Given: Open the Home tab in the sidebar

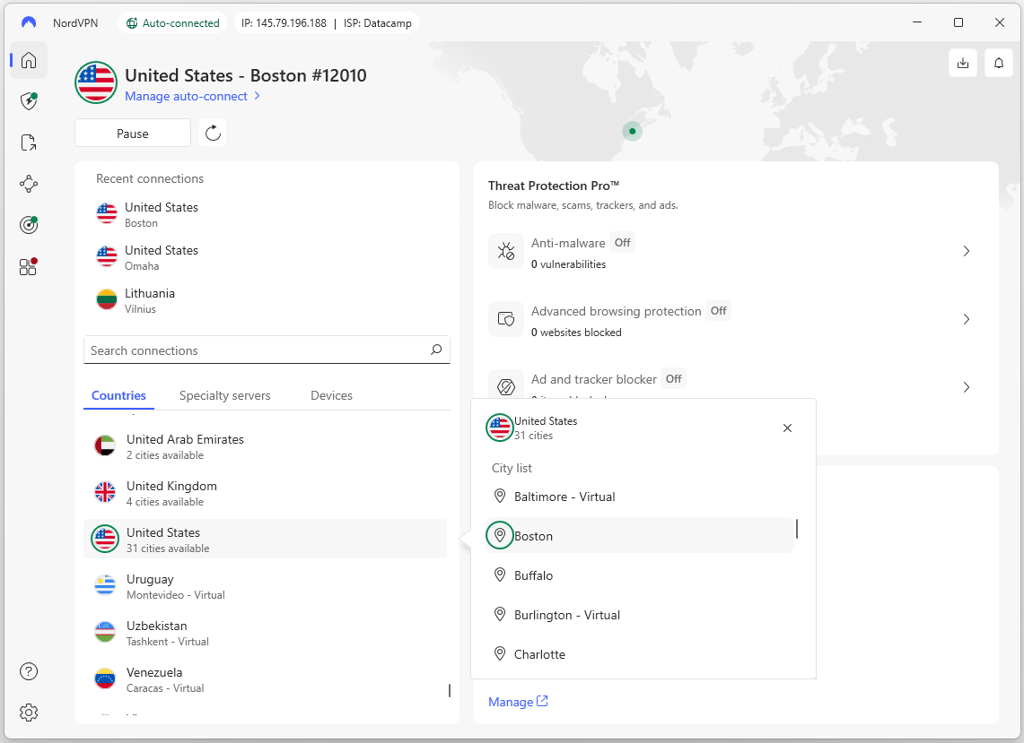Looking at the screenshot, I should click(29, 61).
